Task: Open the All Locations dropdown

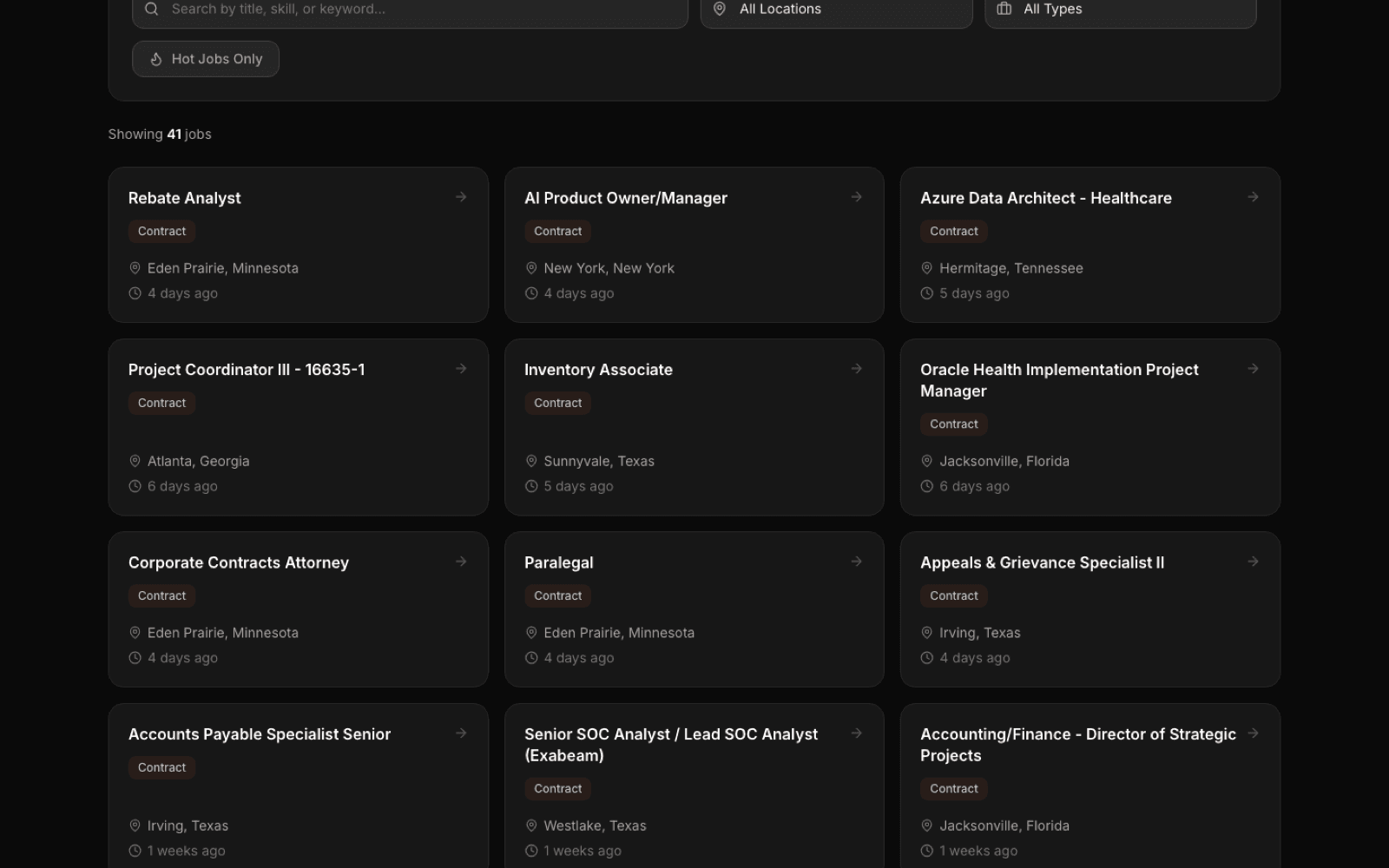Action: click(x=836, y=9)
